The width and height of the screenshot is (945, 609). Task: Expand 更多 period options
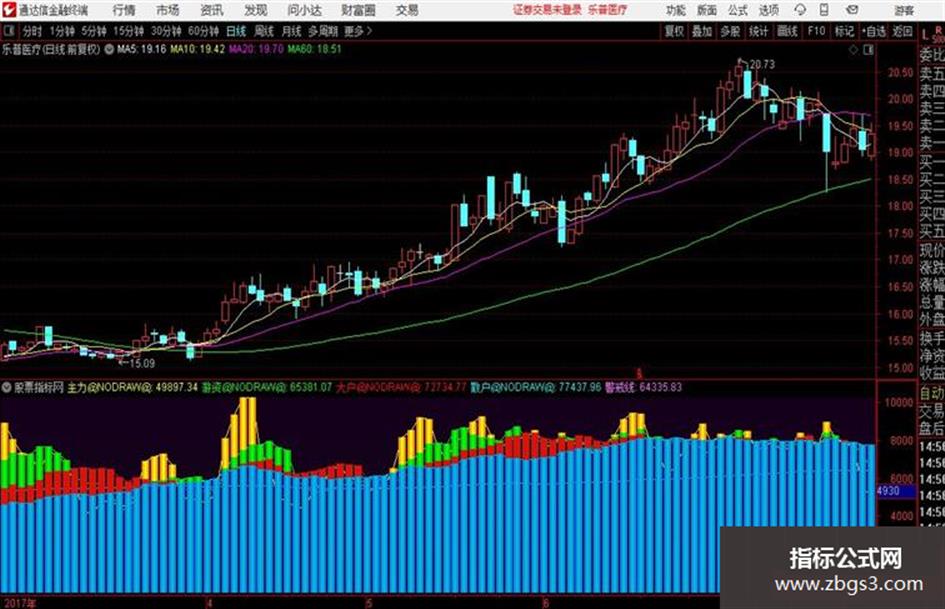click(358, 31)
